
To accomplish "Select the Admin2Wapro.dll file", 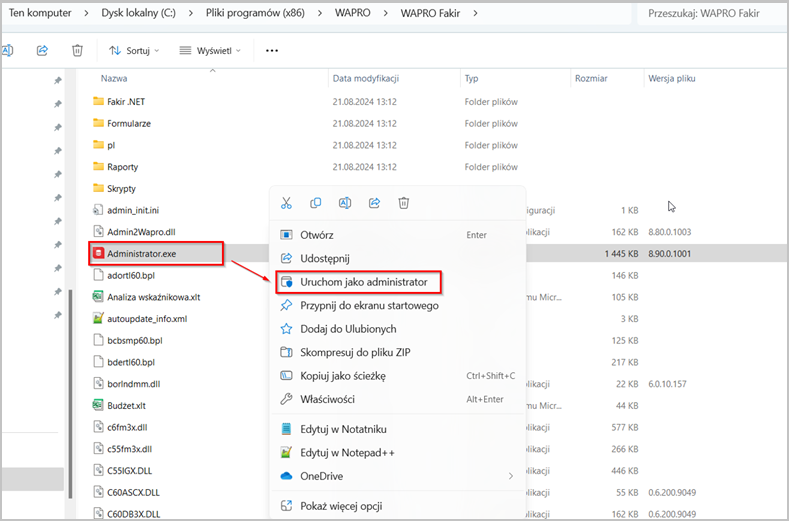I will click(141, 232).
